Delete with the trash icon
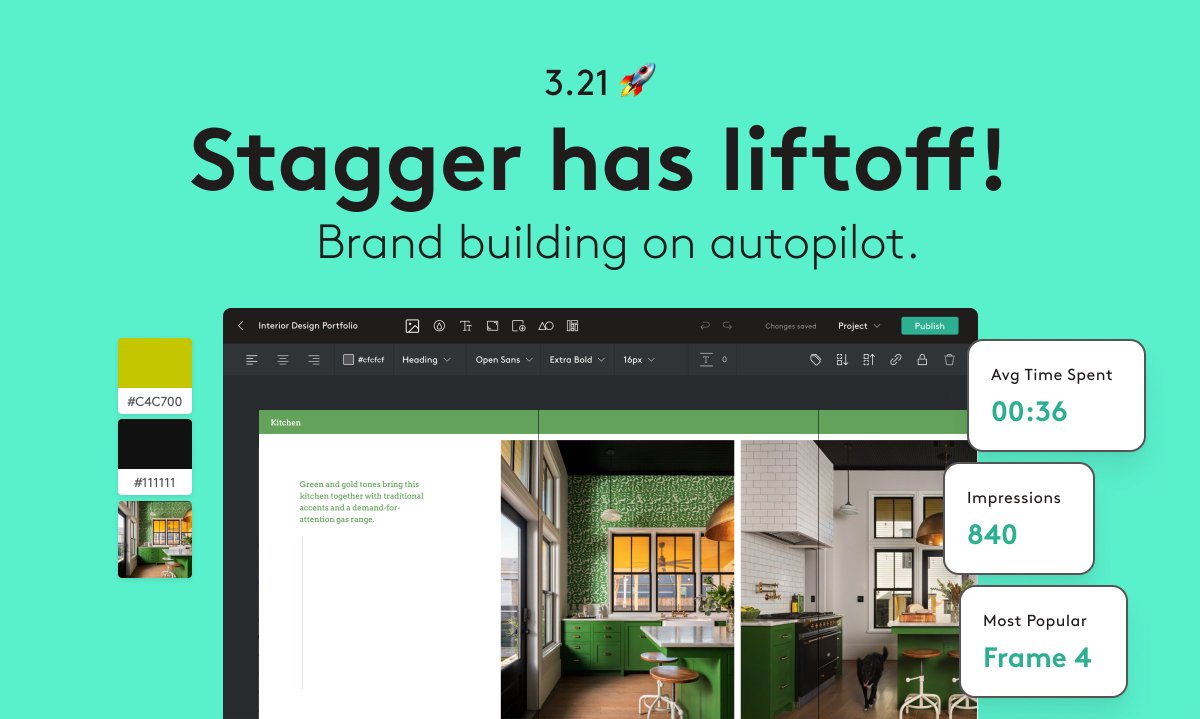1200x719 pixels. pyautogui.click(x=949, y=360)
